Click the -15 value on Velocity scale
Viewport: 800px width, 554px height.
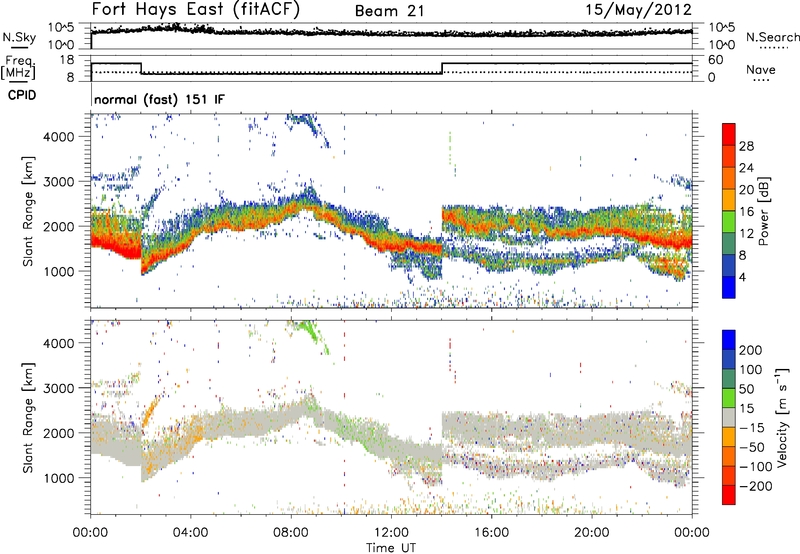(752, 427)
